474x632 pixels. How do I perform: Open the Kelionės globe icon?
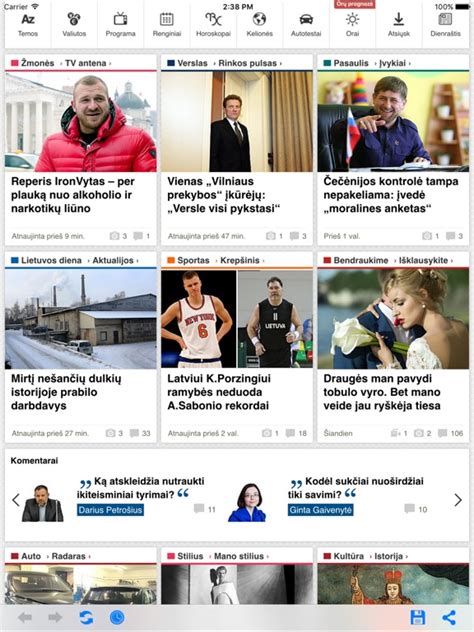[260, 19]
